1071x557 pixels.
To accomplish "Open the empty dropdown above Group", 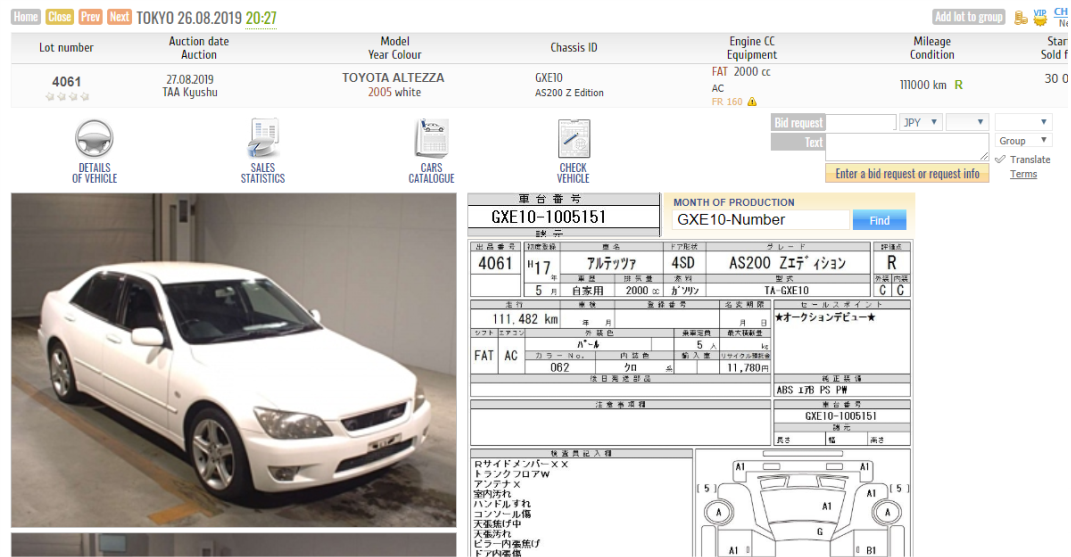I will click(1023, 122).
